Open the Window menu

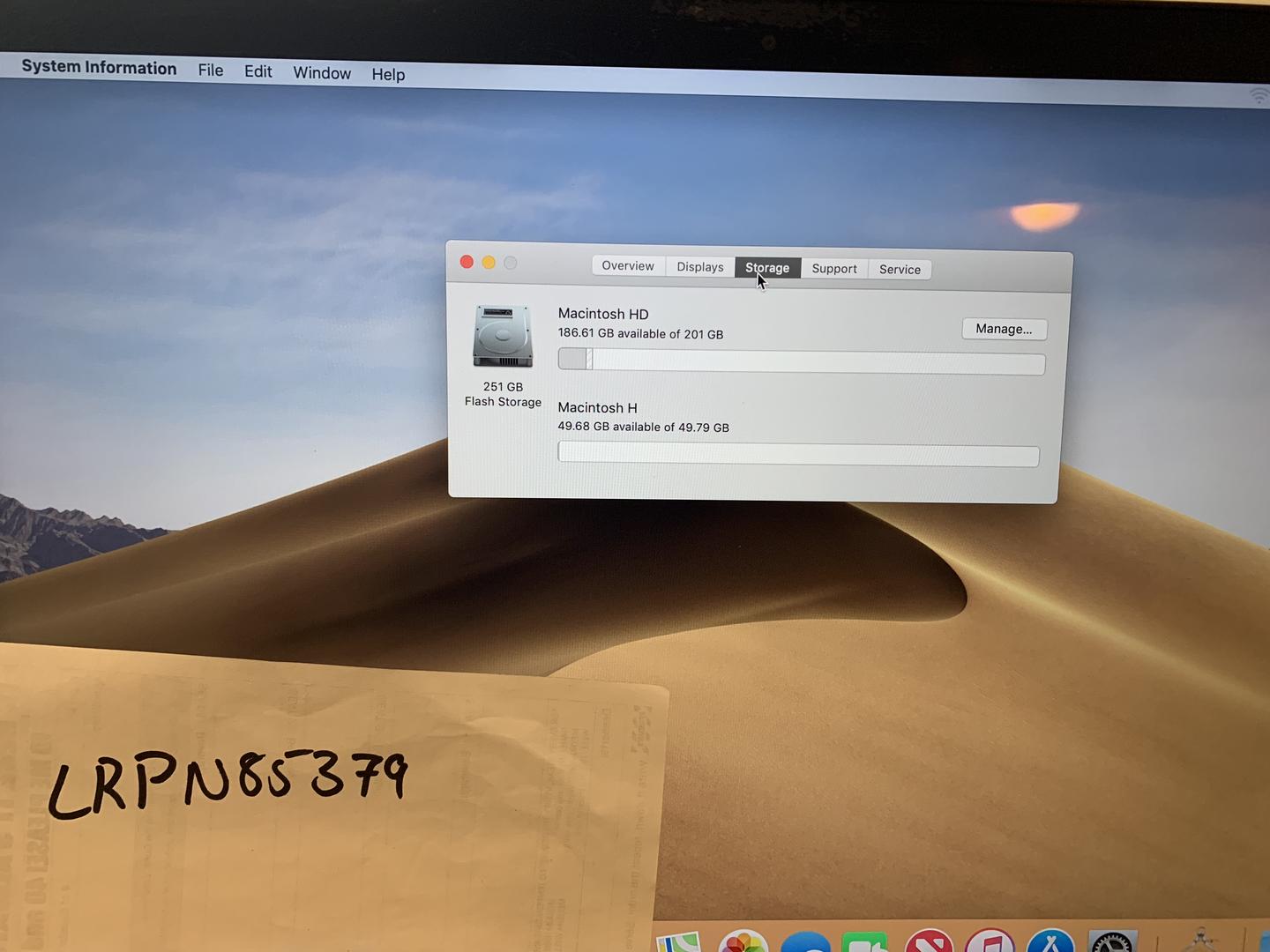(322, 73)
